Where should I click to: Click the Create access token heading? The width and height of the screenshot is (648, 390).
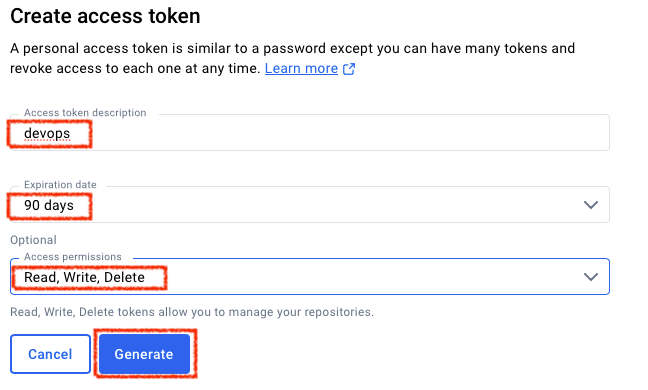pyautogui.click(x=105, y=17)
